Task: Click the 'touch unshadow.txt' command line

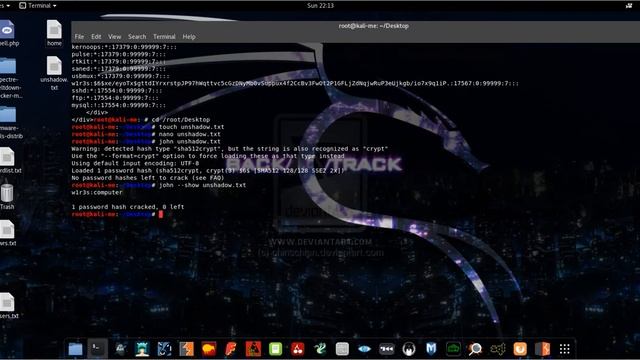Action: pyautogui.click(x=148, y=127)
